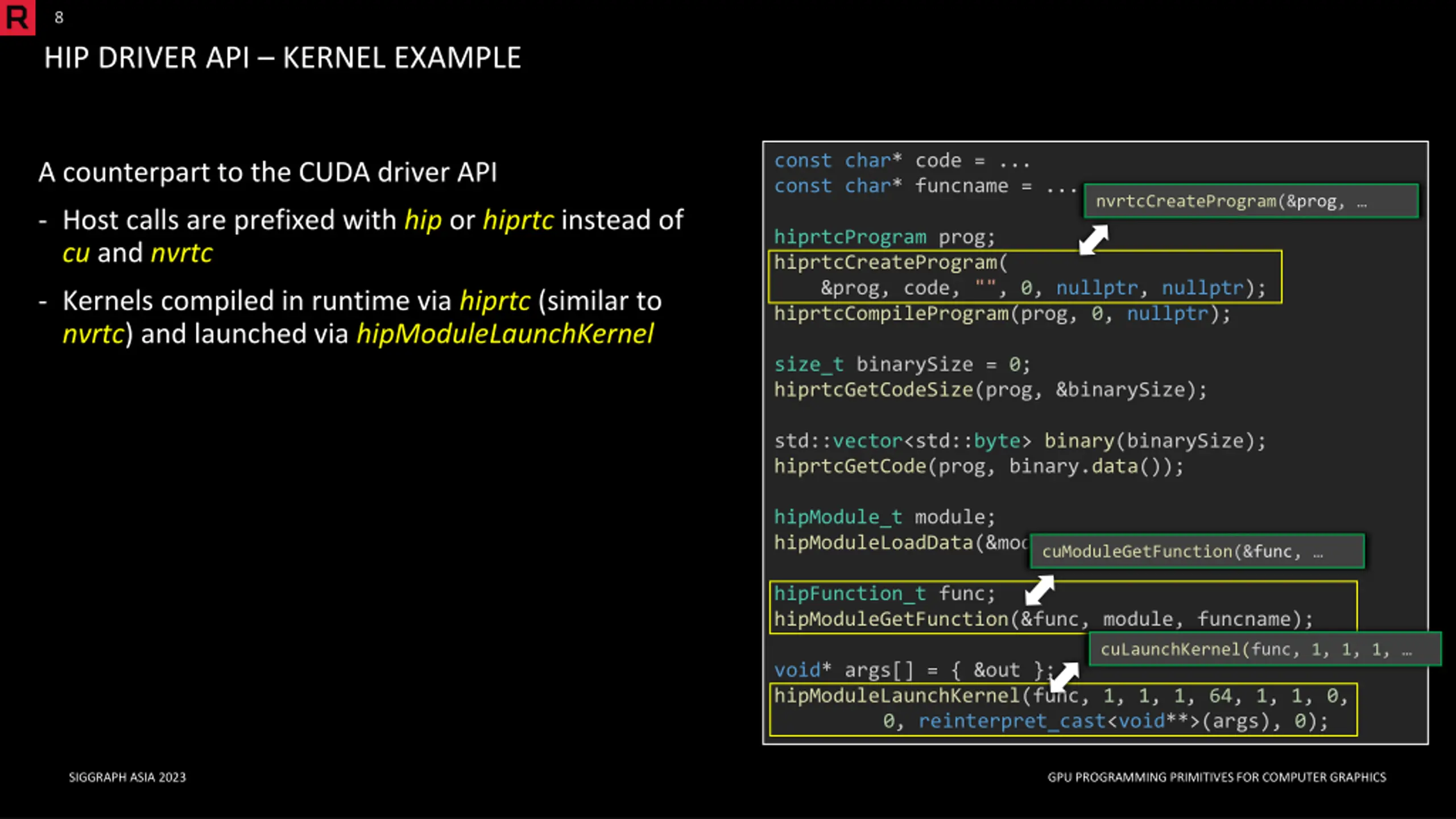This screenshot has width=1456, height=819.
Task: Click the yellow word 'cu'
Action: (x=76, y=253)
